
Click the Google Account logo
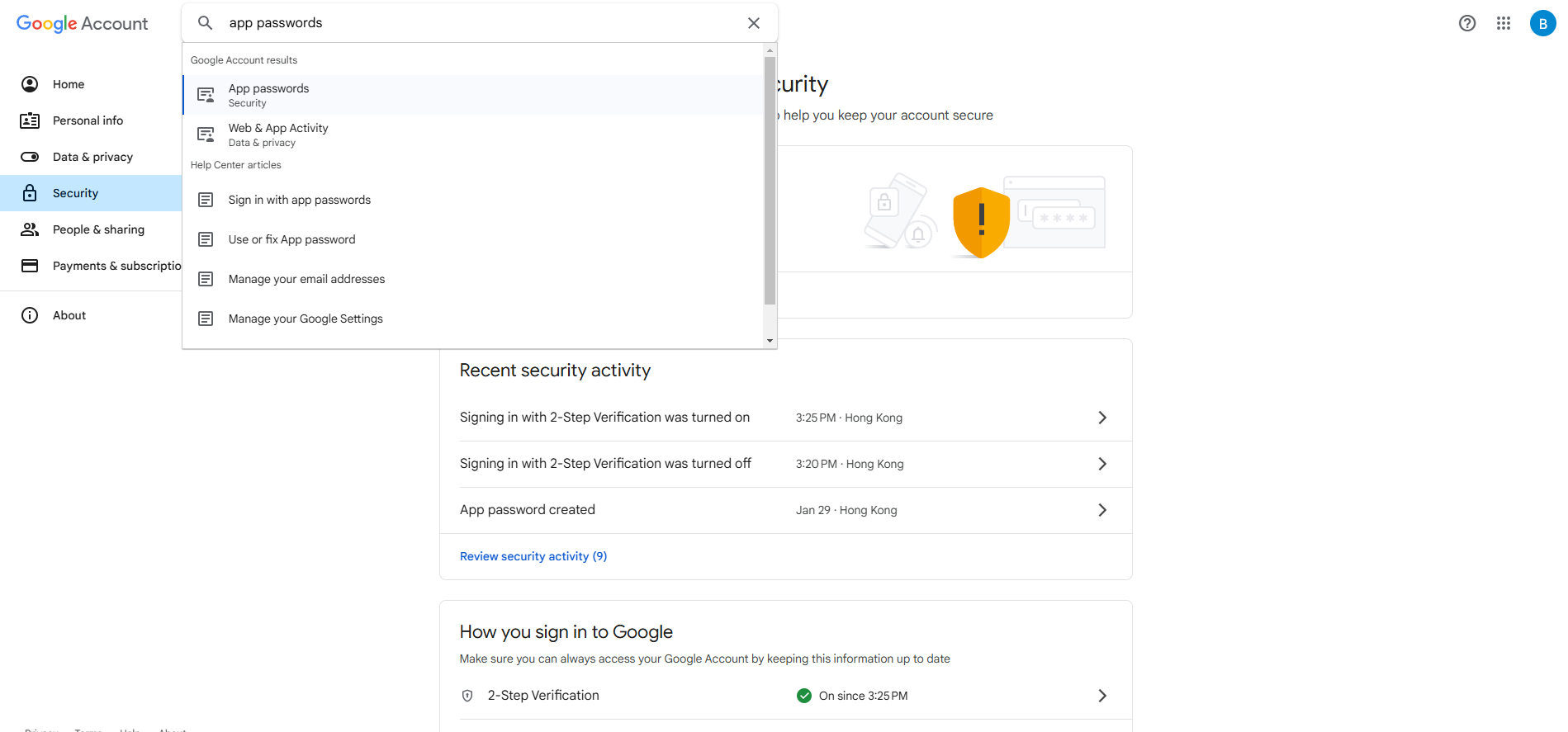point(82,23)
